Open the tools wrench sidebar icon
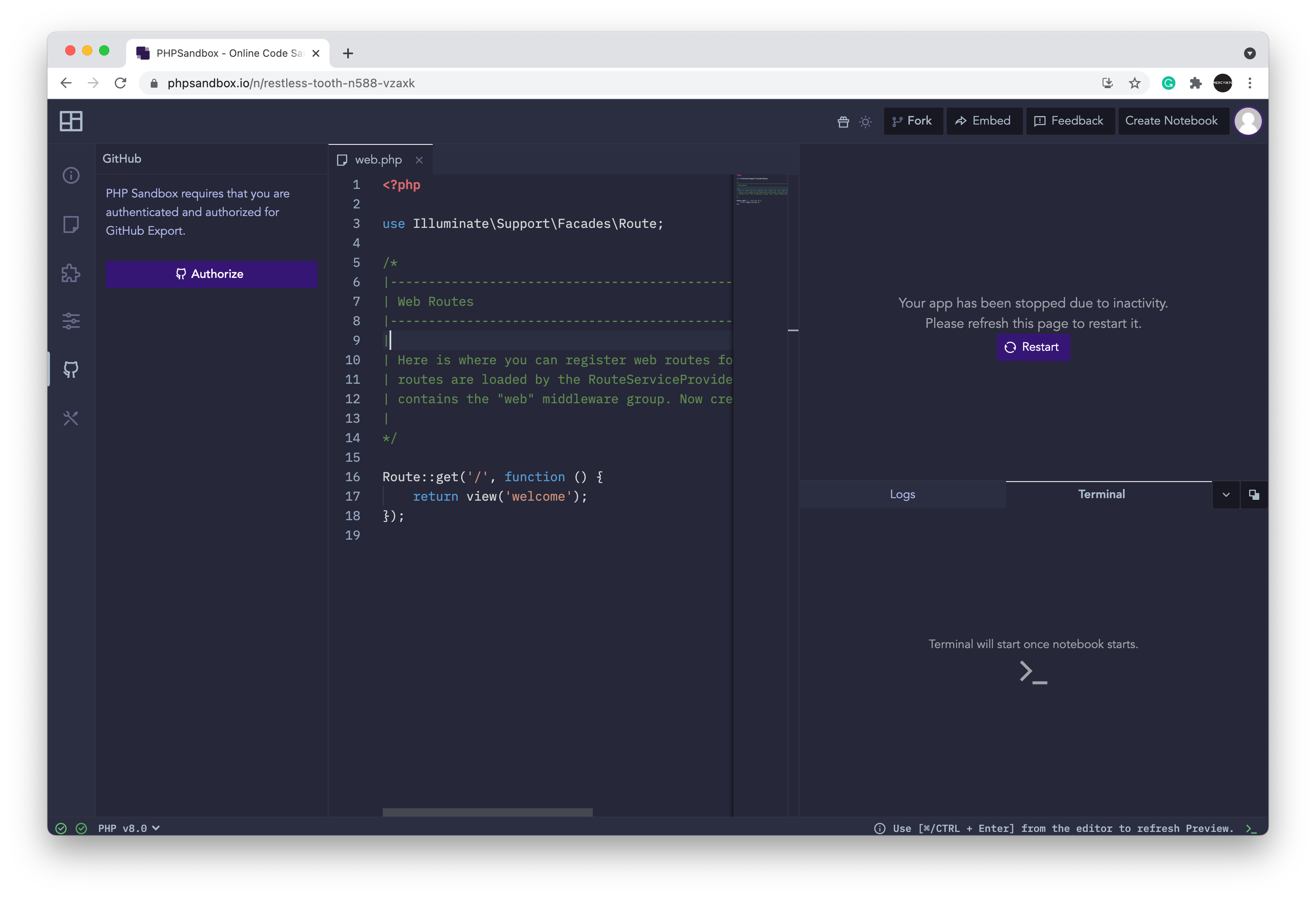 pos(71,418)
